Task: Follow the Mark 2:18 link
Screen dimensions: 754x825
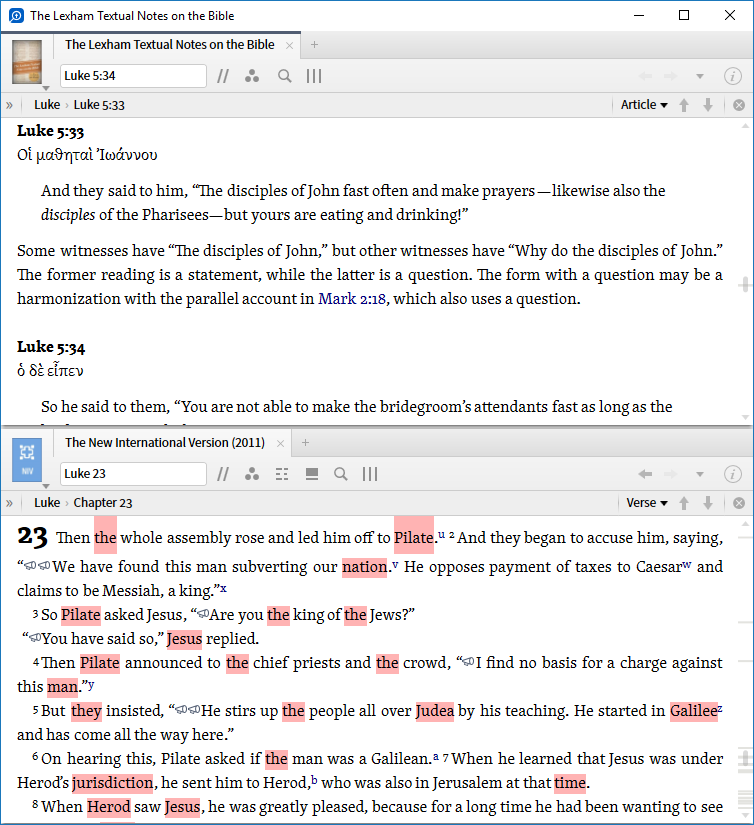Action: pyautogui.click(x=352, y=299)
